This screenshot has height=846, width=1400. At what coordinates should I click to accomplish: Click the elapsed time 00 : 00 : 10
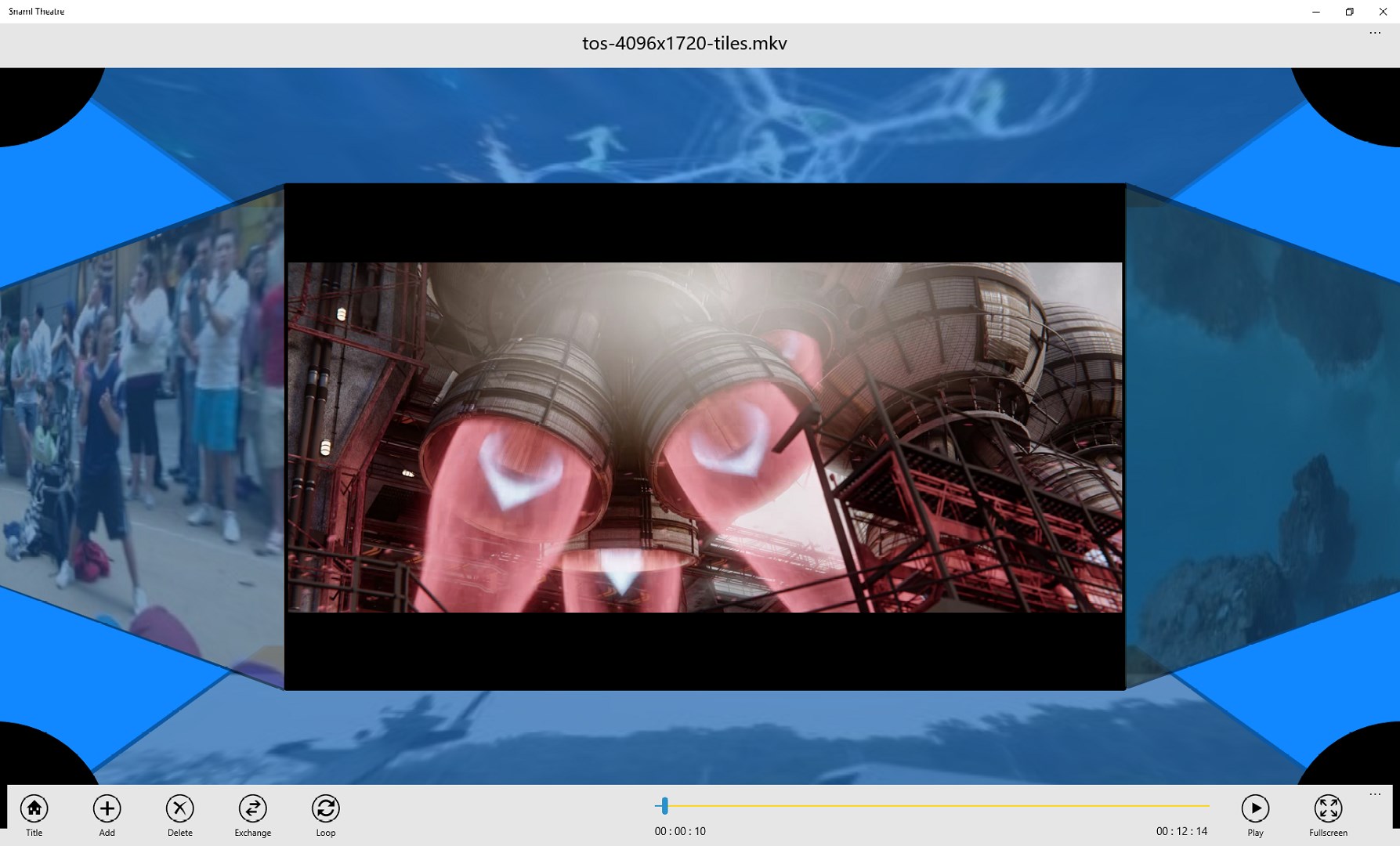pyautogui.click(x=680, y=831)
